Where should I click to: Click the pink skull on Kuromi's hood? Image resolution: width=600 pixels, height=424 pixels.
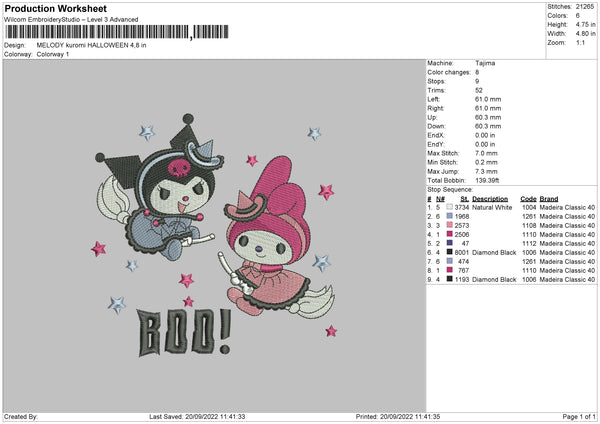179,168
